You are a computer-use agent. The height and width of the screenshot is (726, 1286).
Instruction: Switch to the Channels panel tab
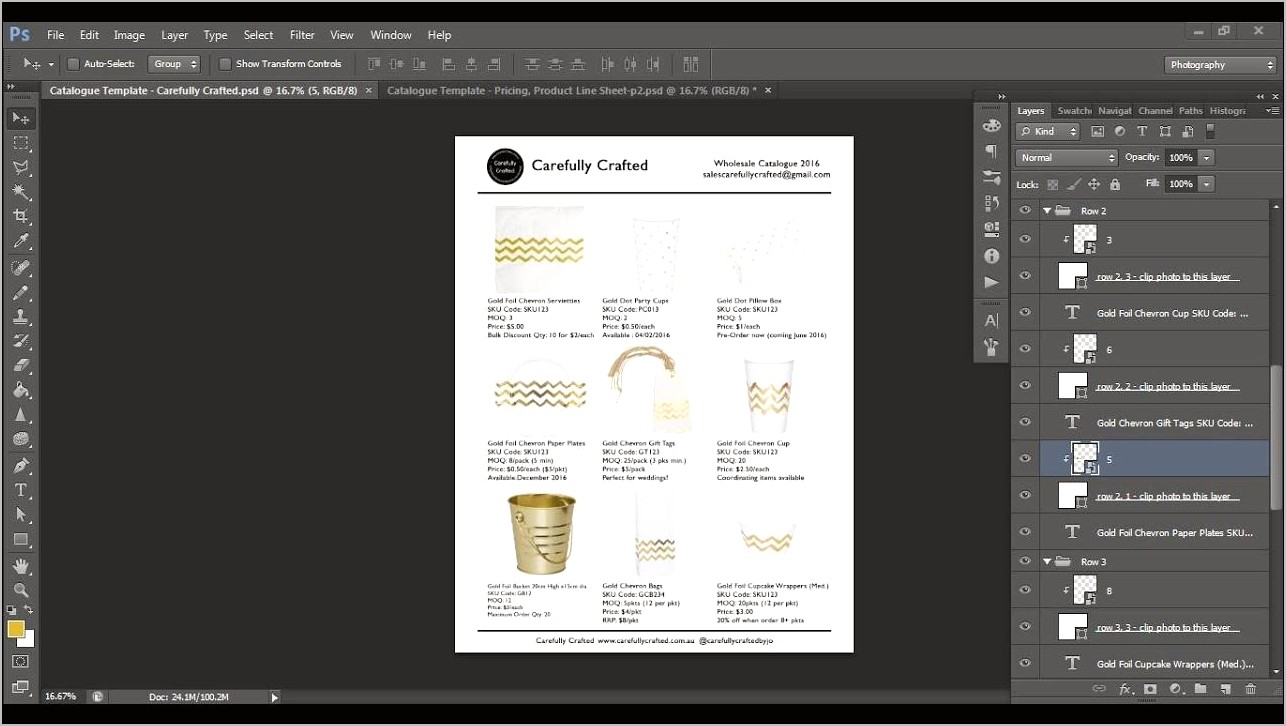pyautogui.click(x=1155, y=111)
